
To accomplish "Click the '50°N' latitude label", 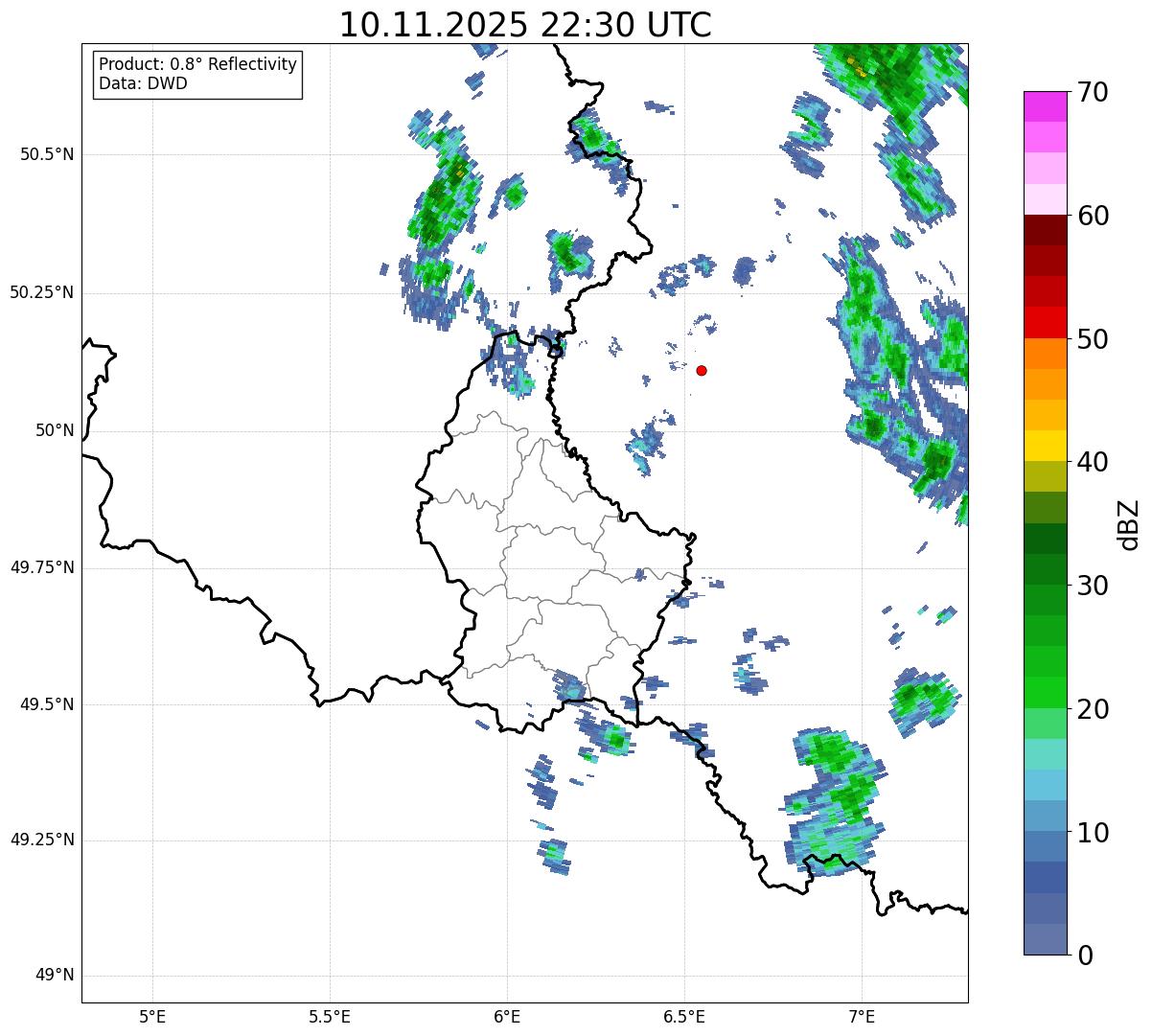I will tap(55, 430).
